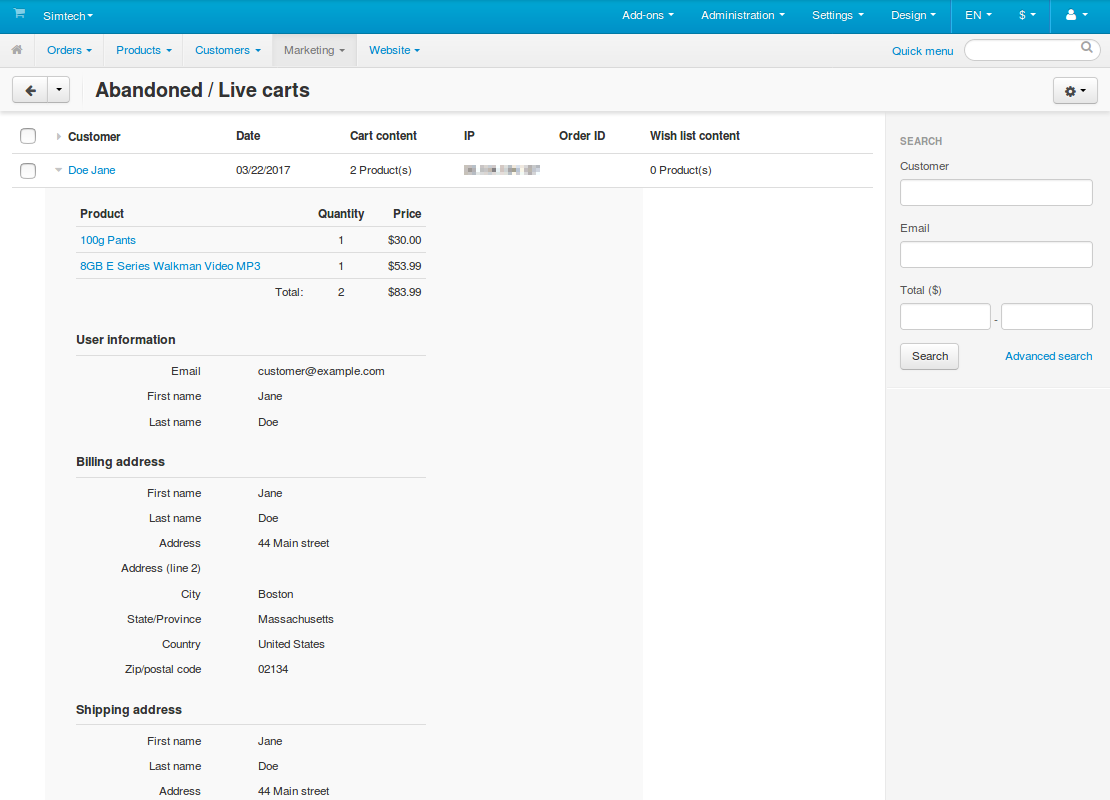This screenshot has height=800, width=1110.
Task: Select all carts with header checkbox
Action: click(28, 136)
